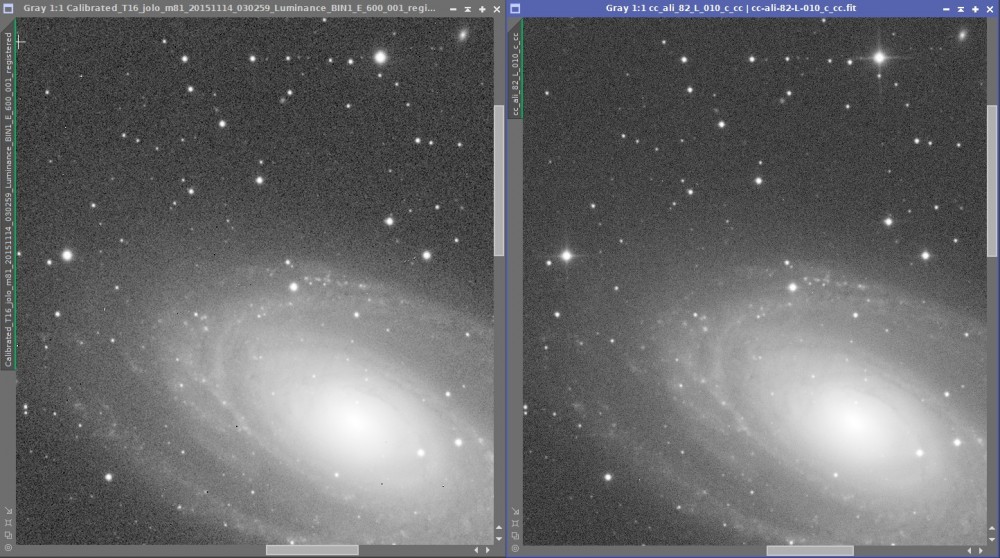Iconize the Calibrated_T16 image window
This screenshot has width=1000, height=558.
pyautogui.click(x=453, y=9)
